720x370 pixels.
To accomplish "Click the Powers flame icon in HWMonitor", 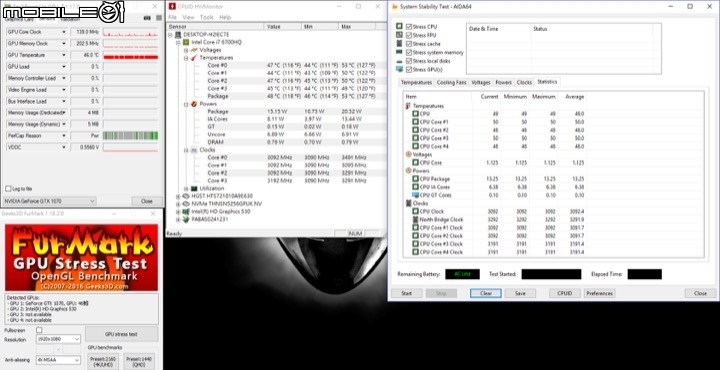I will (194, 104).
